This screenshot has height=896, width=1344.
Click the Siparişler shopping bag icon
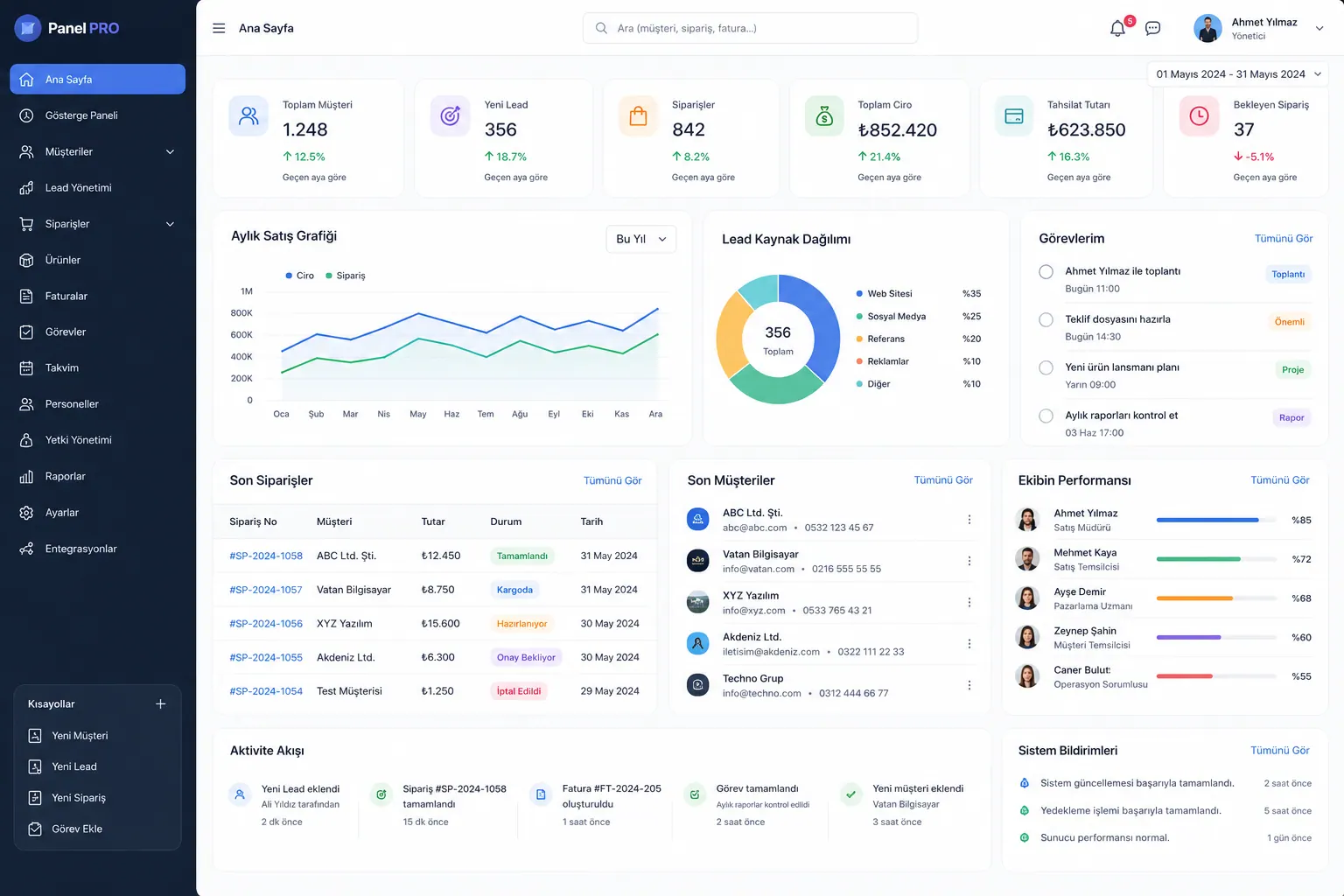tap(638, 115)
